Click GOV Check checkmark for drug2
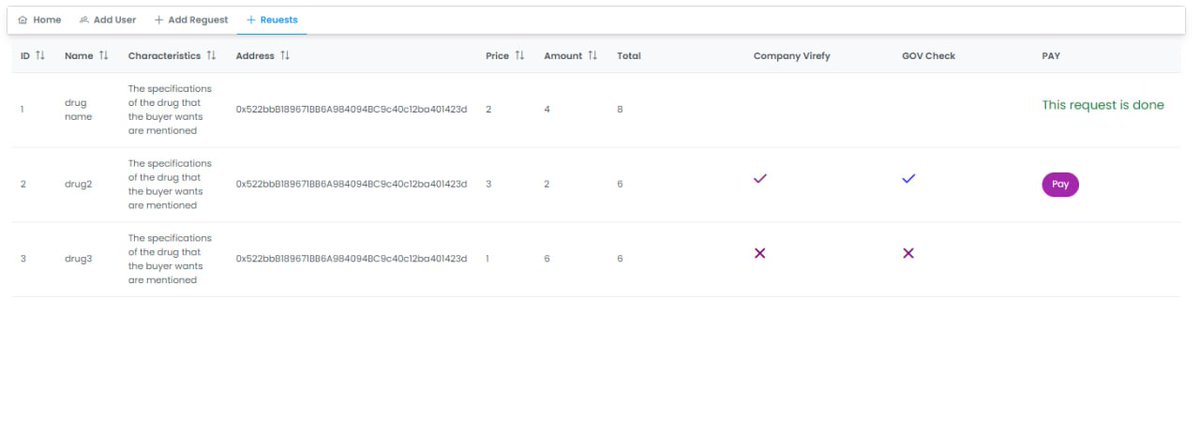The image size is (1200, 435). (x=908, y=178)
